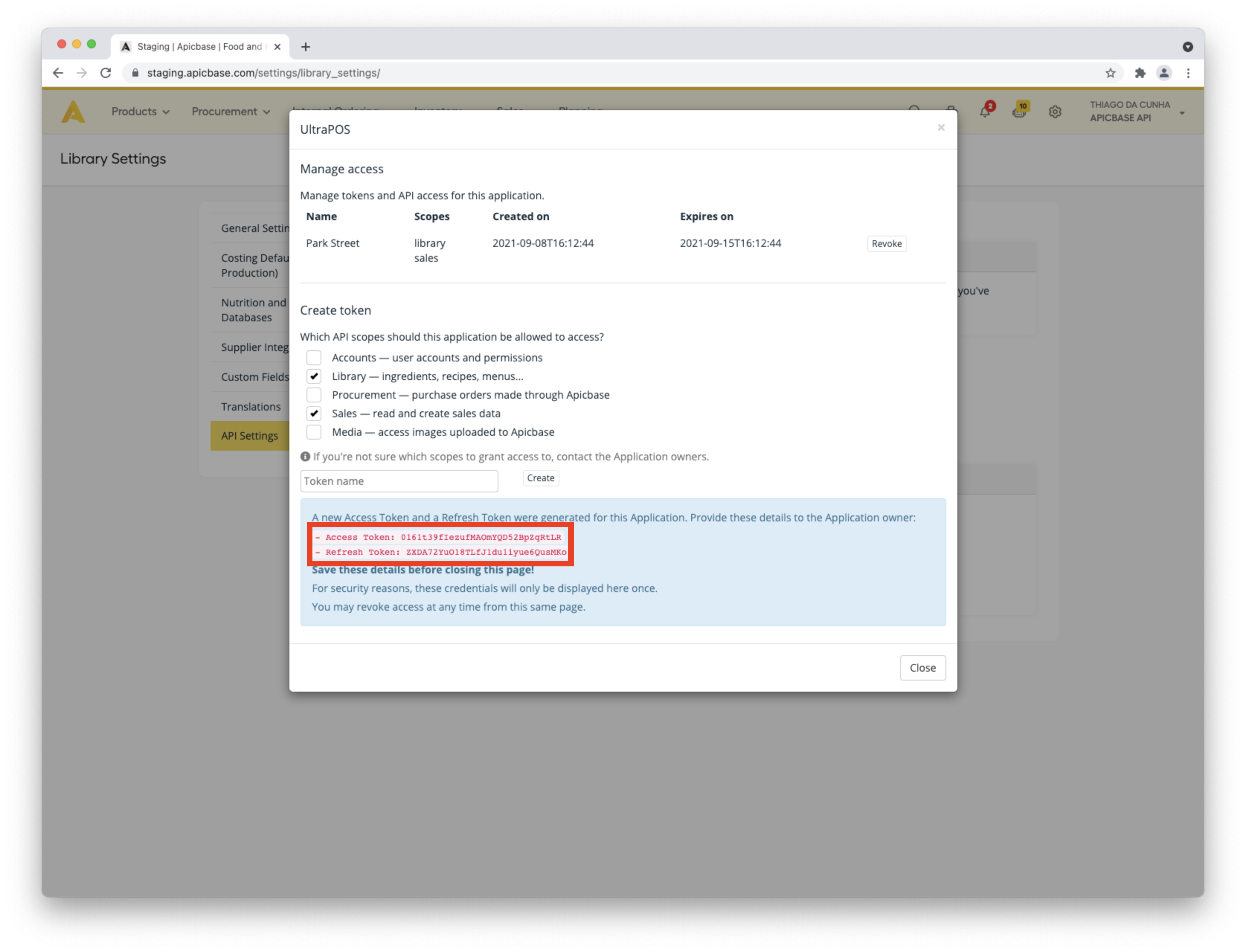Click the Scopes column header
The image size is (1246, 952).
(x=432, y=216)
